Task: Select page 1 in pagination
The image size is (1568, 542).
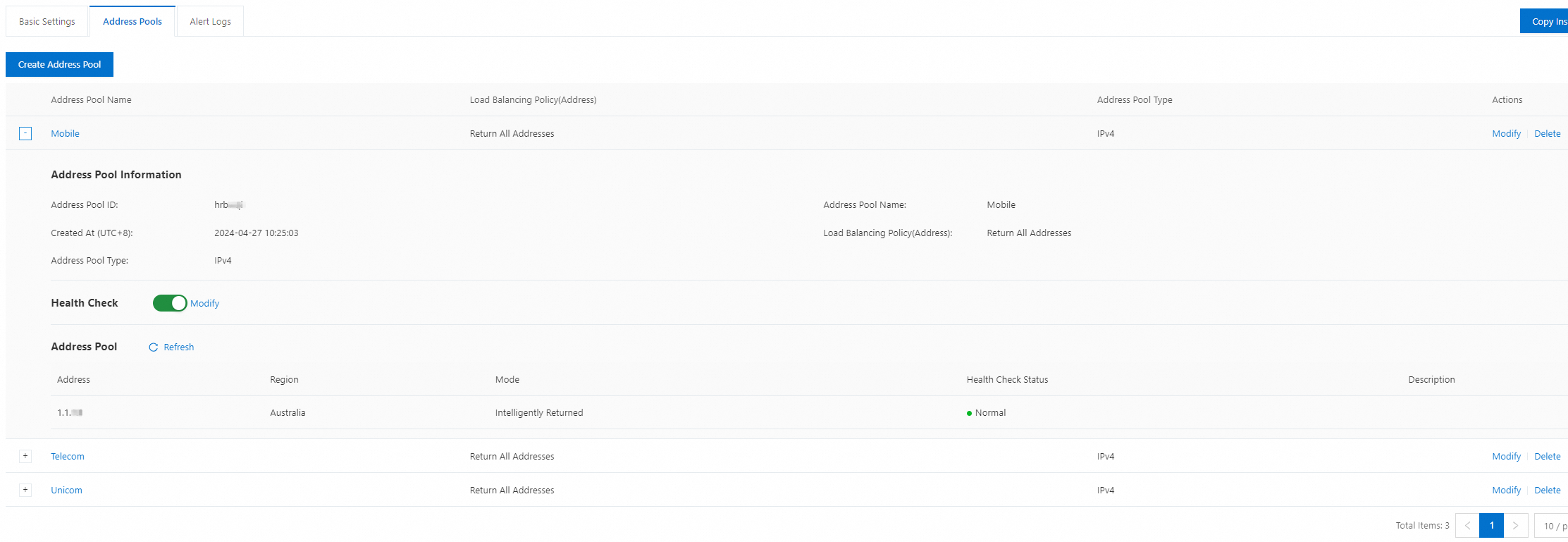Action: (1491, 526)
